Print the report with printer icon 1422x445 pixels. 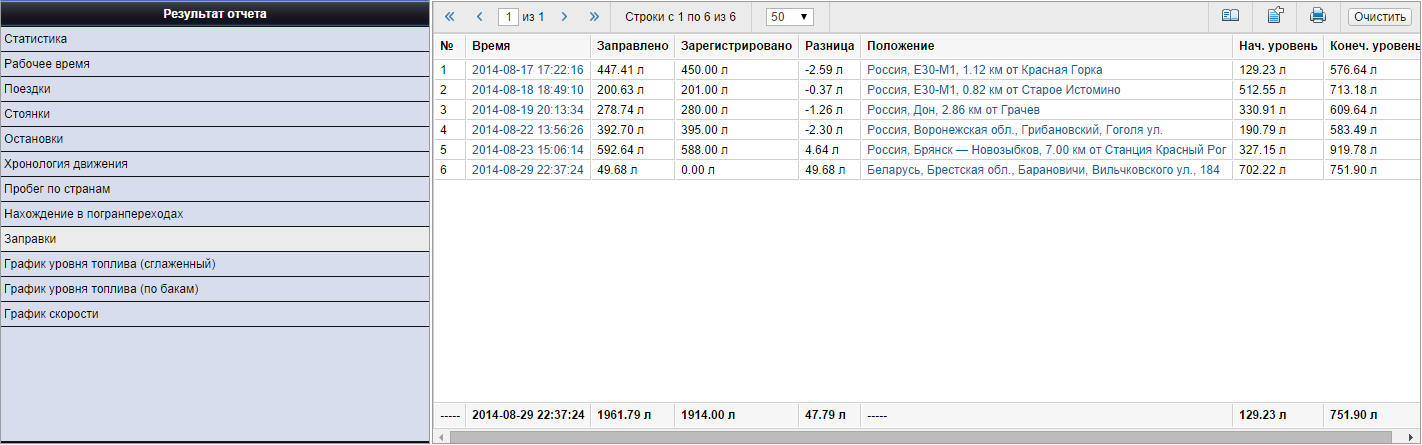(1318, 16)
